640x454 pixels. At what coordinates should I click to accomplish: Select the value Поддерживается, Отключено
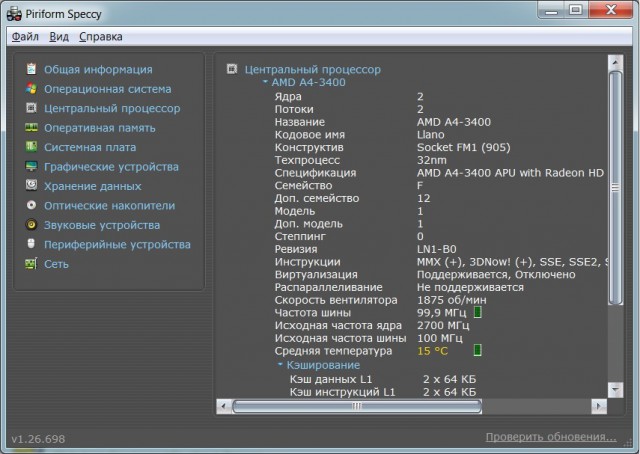click(x=496, y=275)
